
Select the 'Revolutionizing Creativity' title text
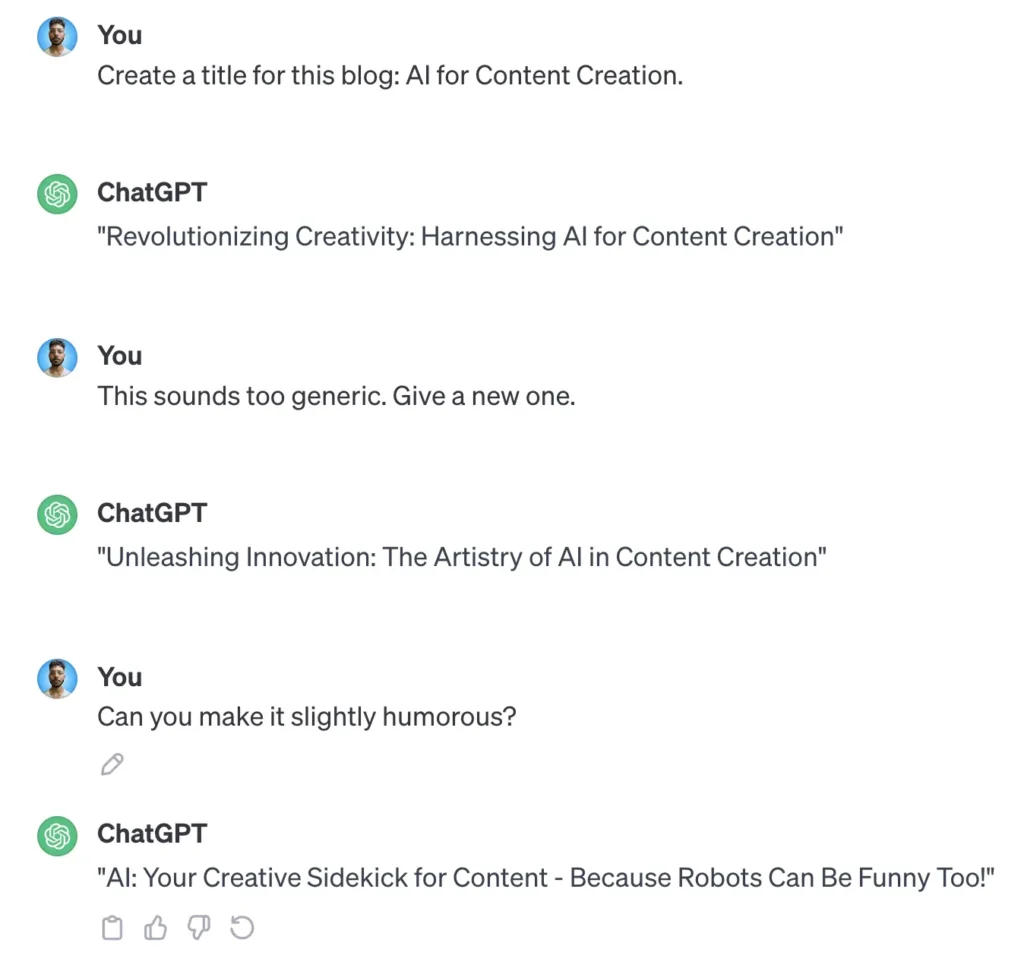pos(470,237)
